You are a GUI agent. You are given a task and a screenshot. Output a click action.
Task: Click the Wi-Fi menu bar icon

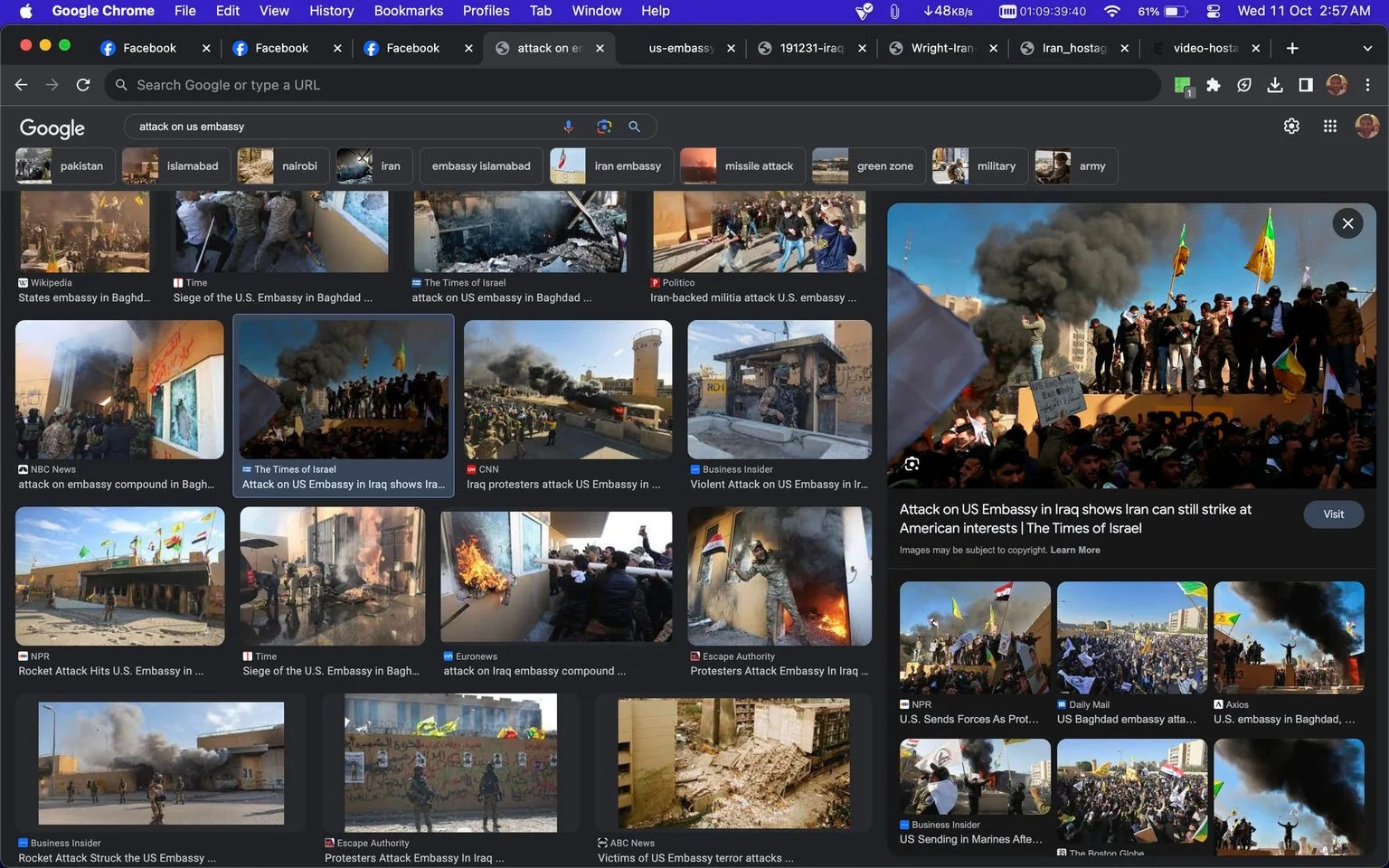tap(1112, 11)
